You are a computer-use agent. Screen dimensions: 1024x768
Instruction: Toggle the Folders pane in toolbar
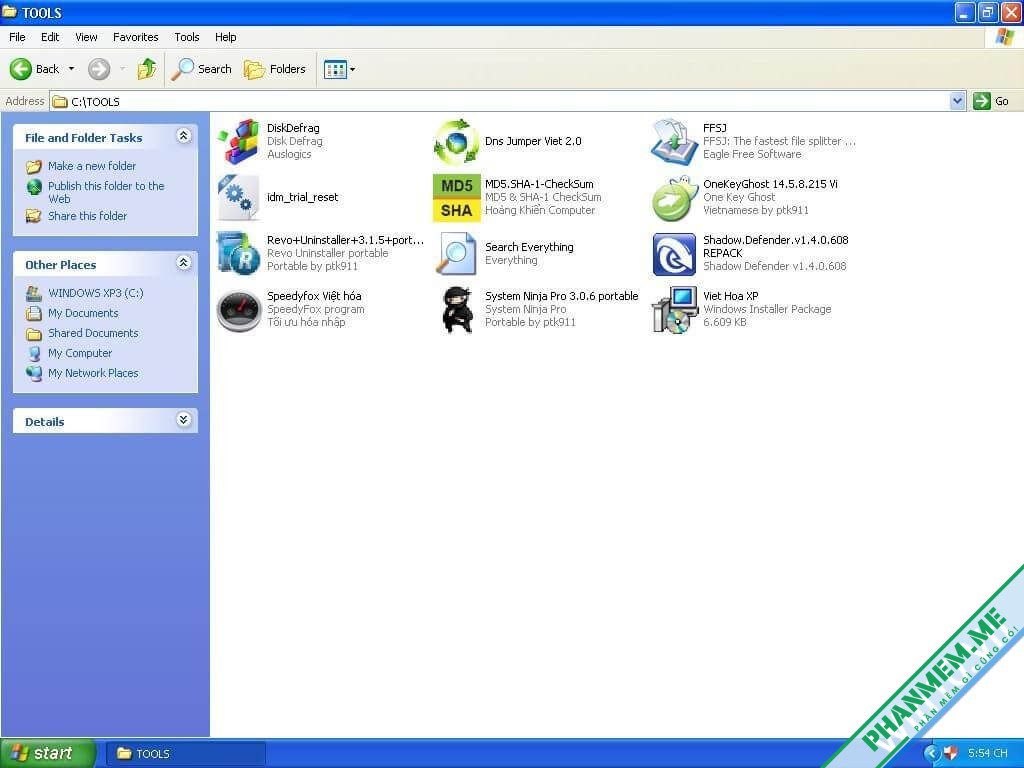pyautogui.click(x=274, y=69)
